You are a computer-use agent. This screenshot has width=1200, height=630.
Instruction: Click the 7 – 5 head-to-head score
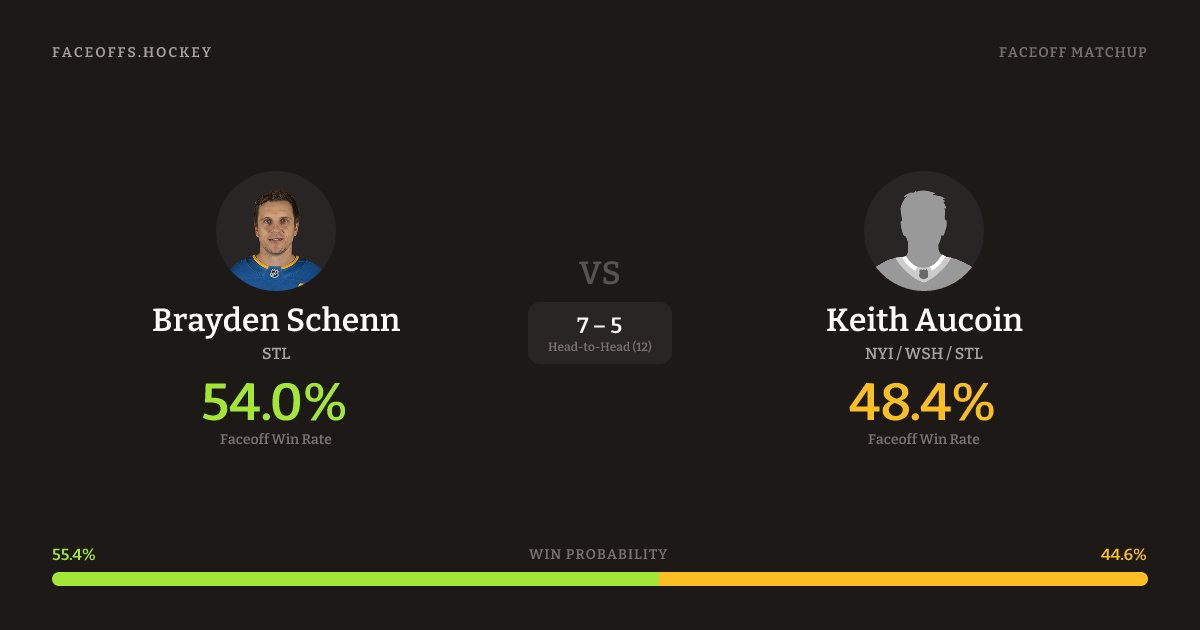pyautogui.click(x=600, y=325)
